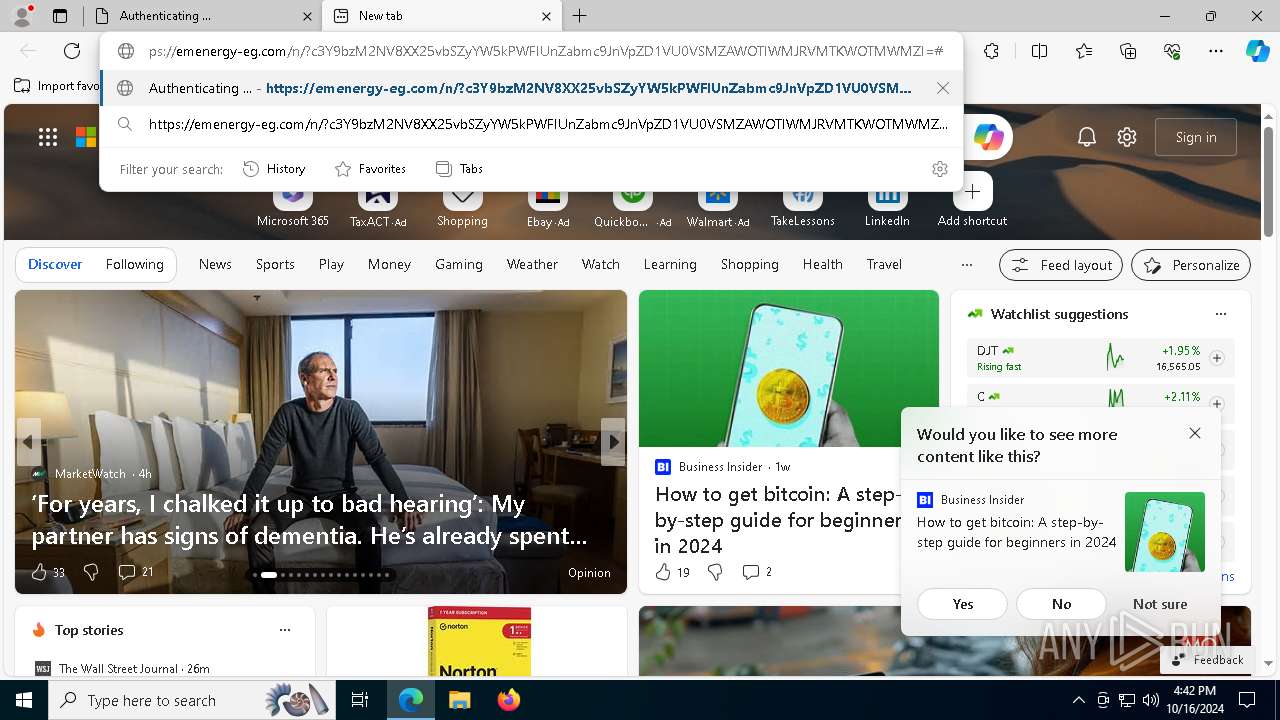This screenshot has width=1280, height=720.
Task: Open Feed layout options
Action: [x=1061, y=265]
